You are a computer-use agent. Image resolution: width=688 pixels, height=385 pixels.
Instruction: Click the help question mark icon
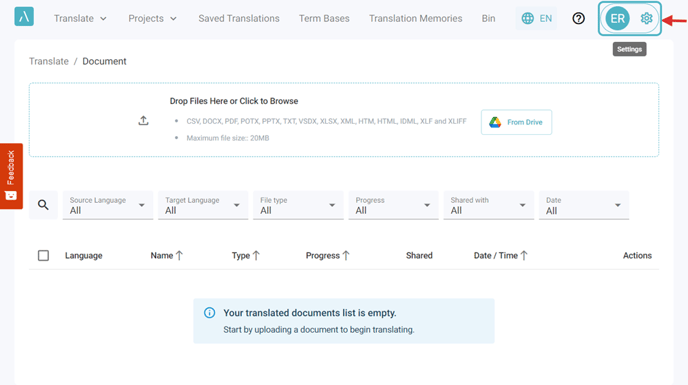coord(578,18)
